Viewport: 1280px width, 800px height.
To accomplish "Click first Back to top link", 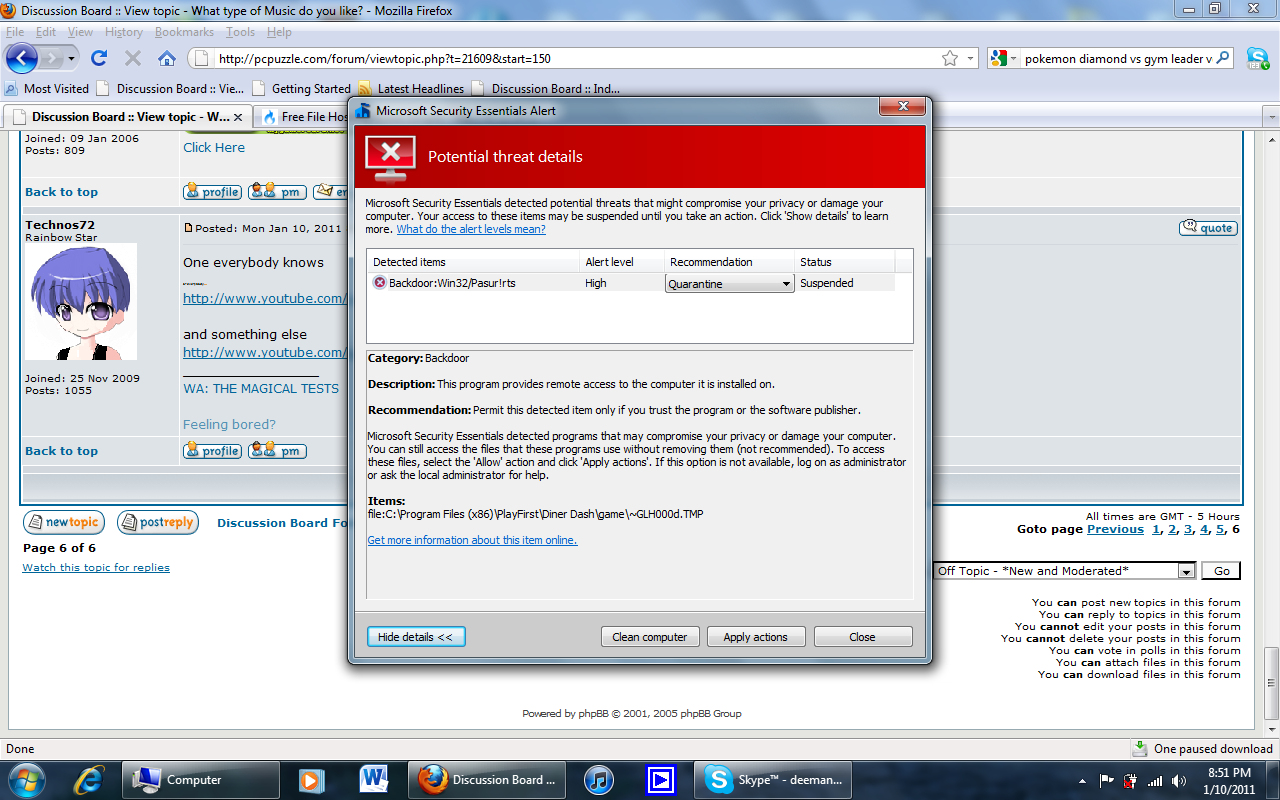I will (x=62, y=192).
